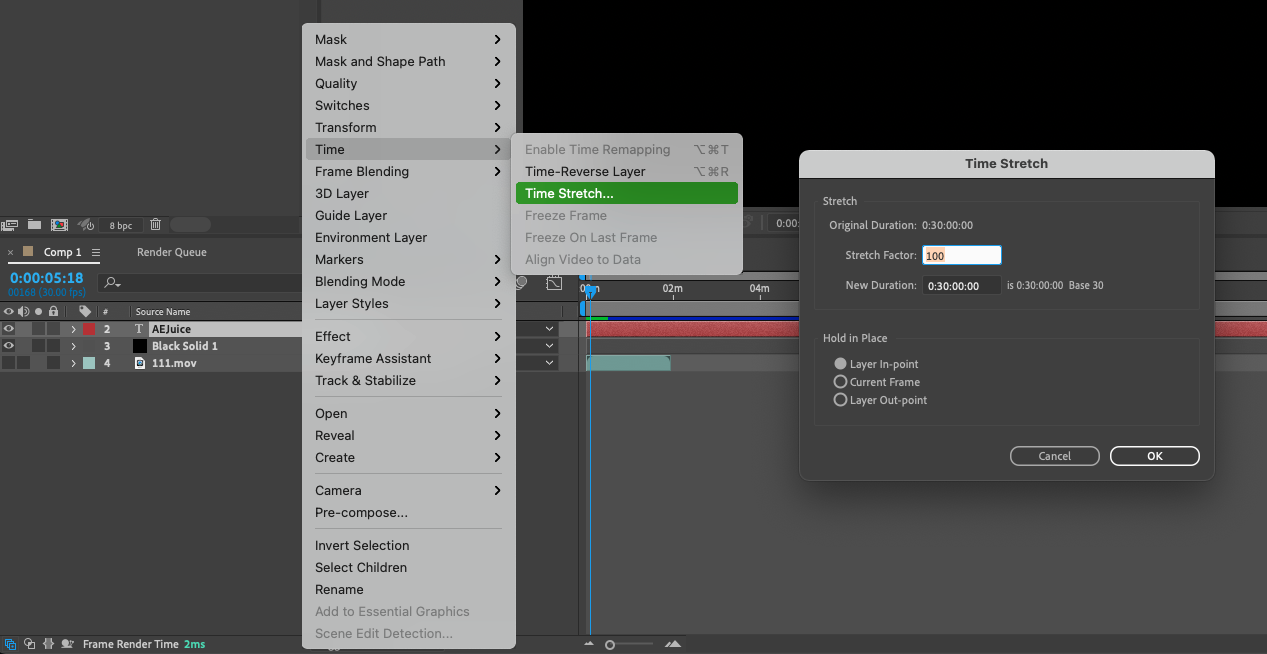Hide the AEJuice layer using its eye
The width and height of the screenshot is (1267, 654).
9,329
